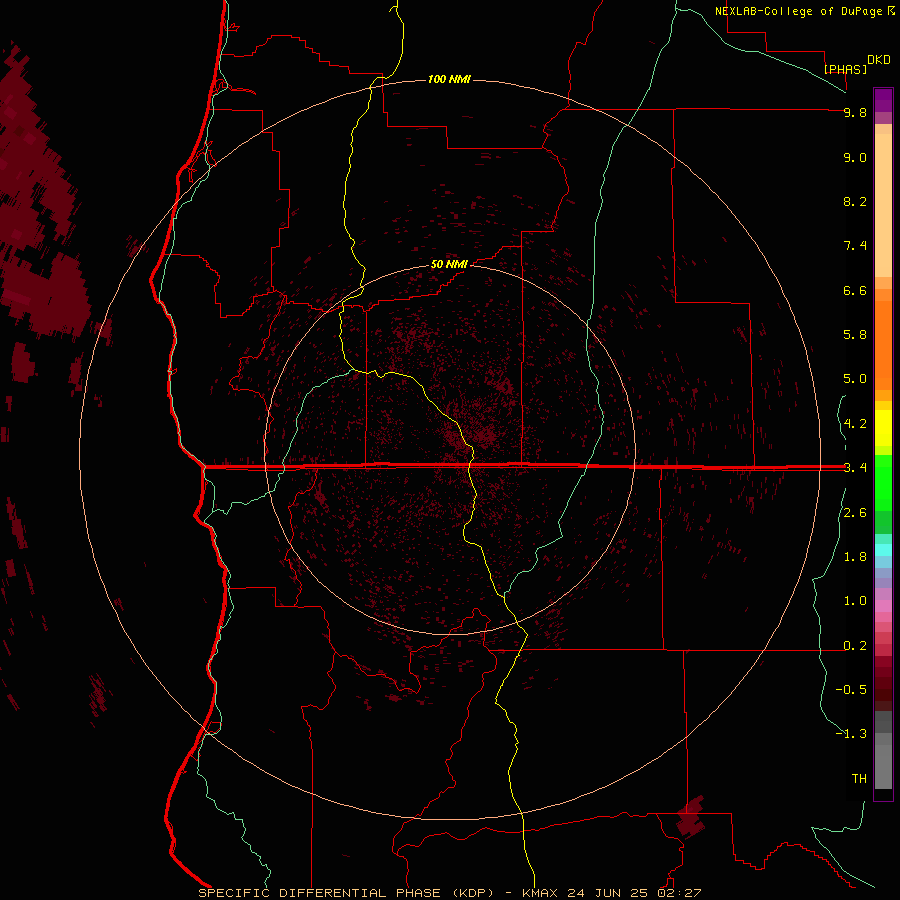Image resolution: width=900 pixels, height=900 pixels.
Task: Click the 1.8 scale value
Action: [x=855, y=557]
